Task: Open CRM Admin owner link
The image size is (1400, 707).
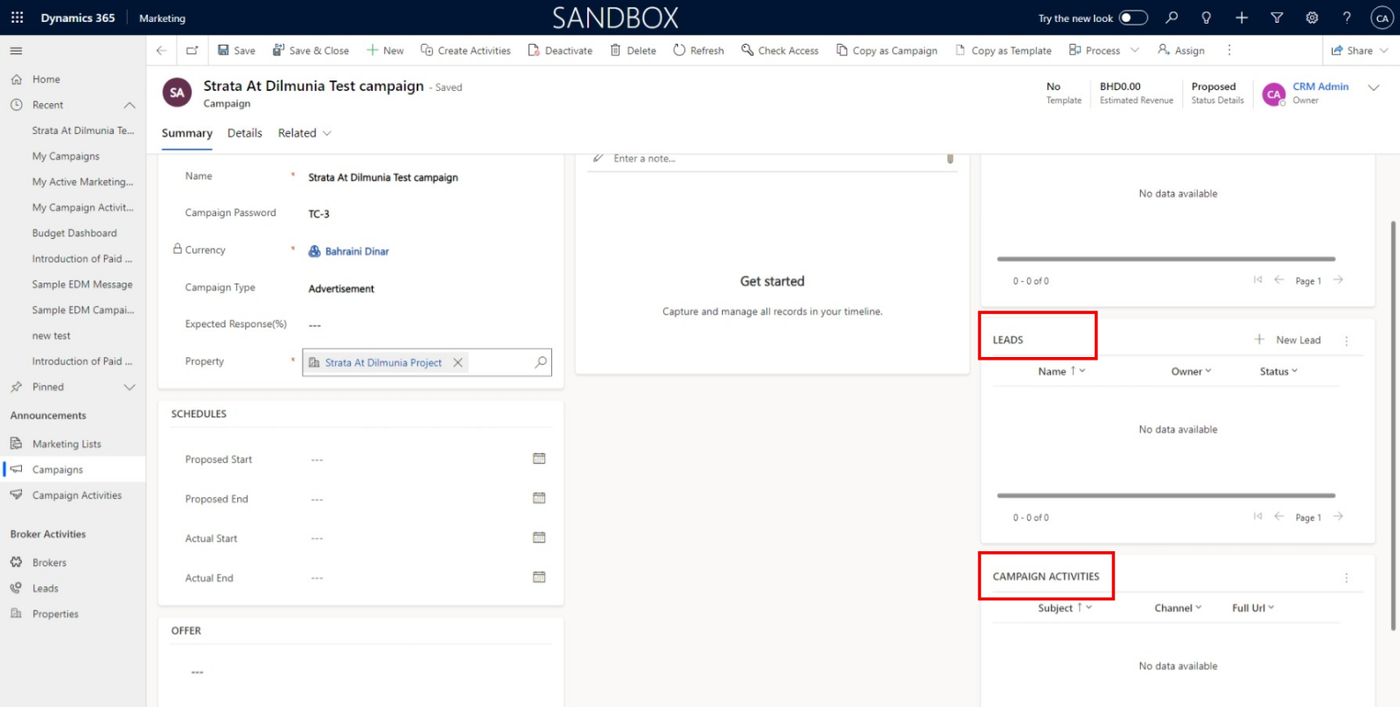Action: click(x=1320, y=87)
